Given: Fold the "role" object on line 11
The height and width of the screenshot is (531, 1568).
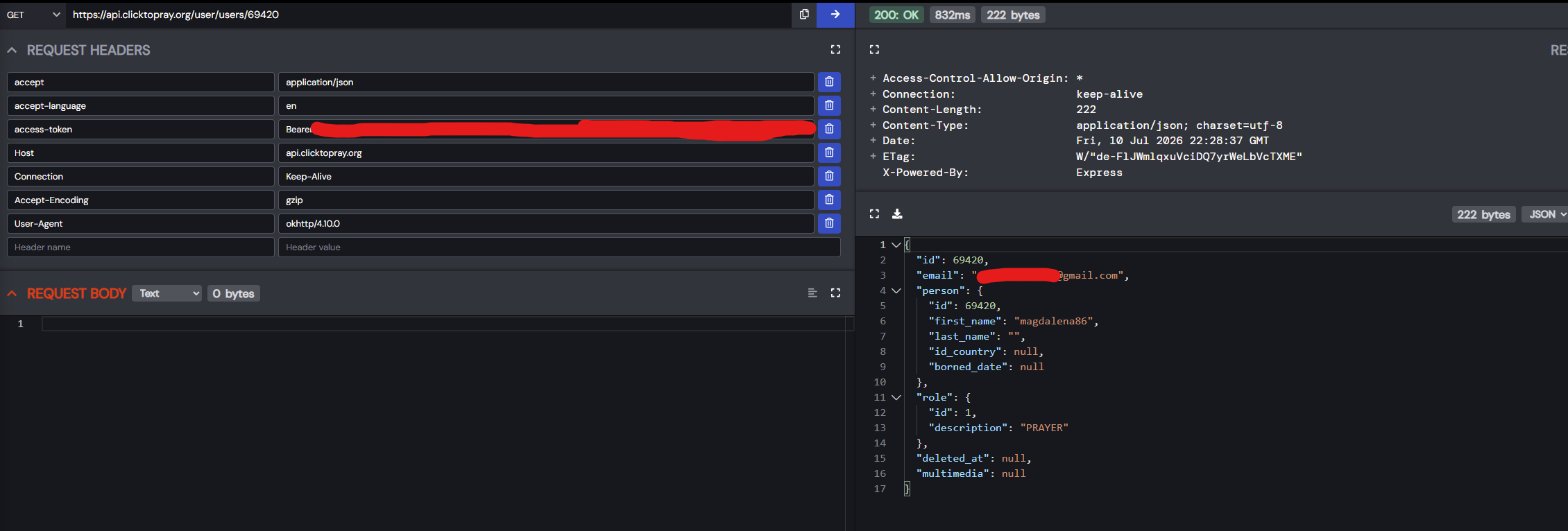Looking at the screenshot, I should click(896, 397).
